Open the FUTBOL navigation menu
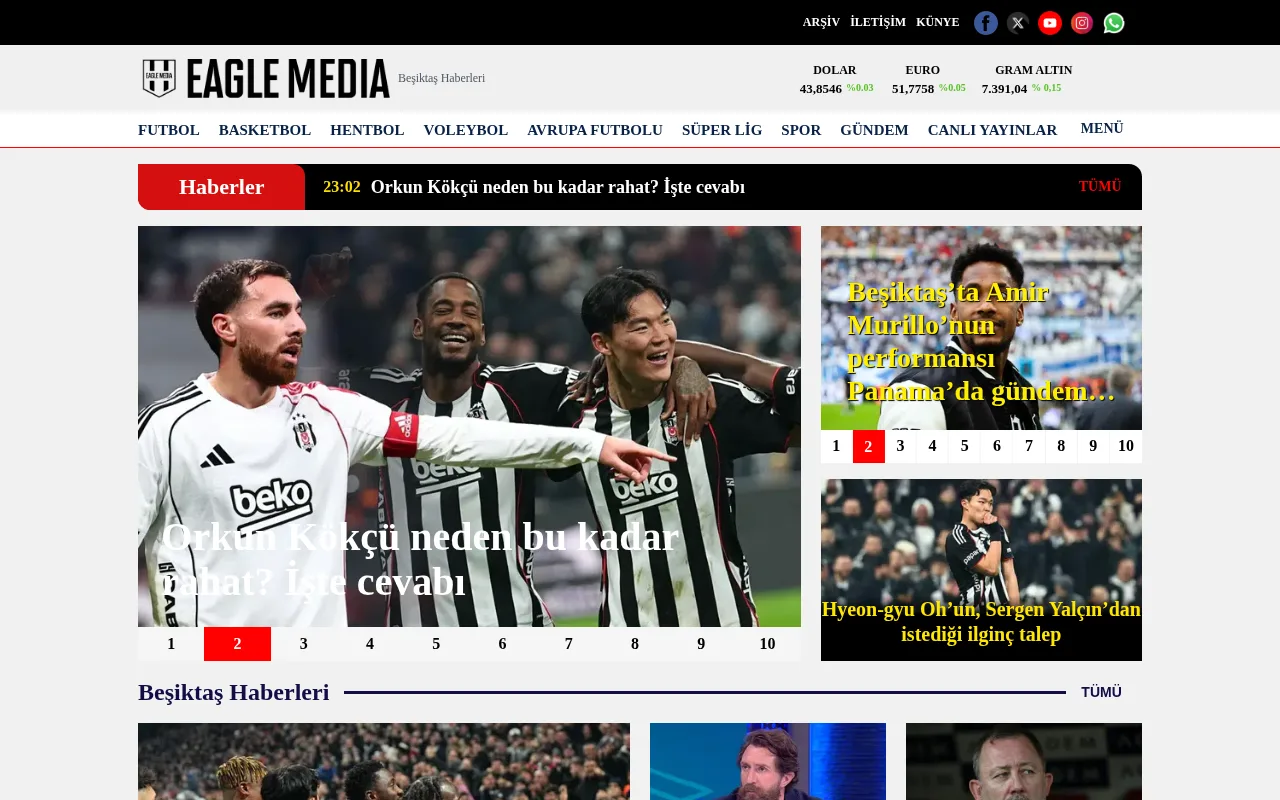The image size is (1280, 800). (x=169, y=130)
